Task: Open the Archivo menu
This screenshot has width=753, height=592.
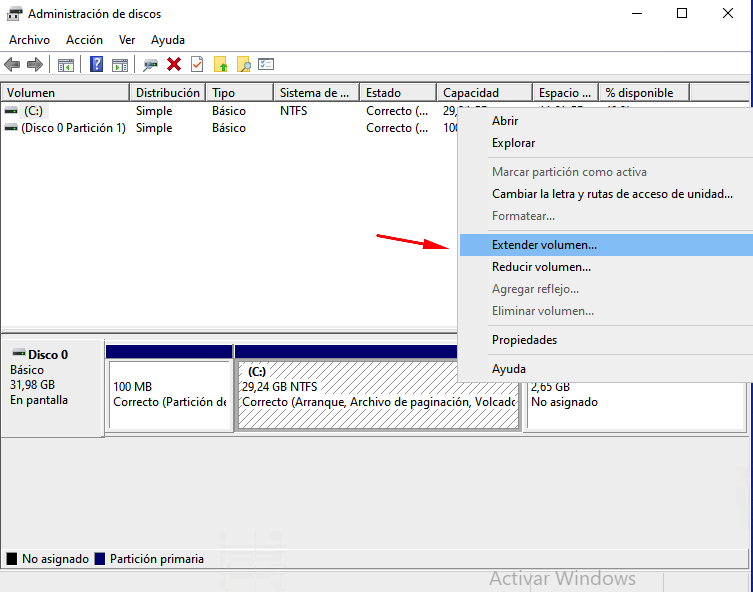Action: tap(29, 40)
